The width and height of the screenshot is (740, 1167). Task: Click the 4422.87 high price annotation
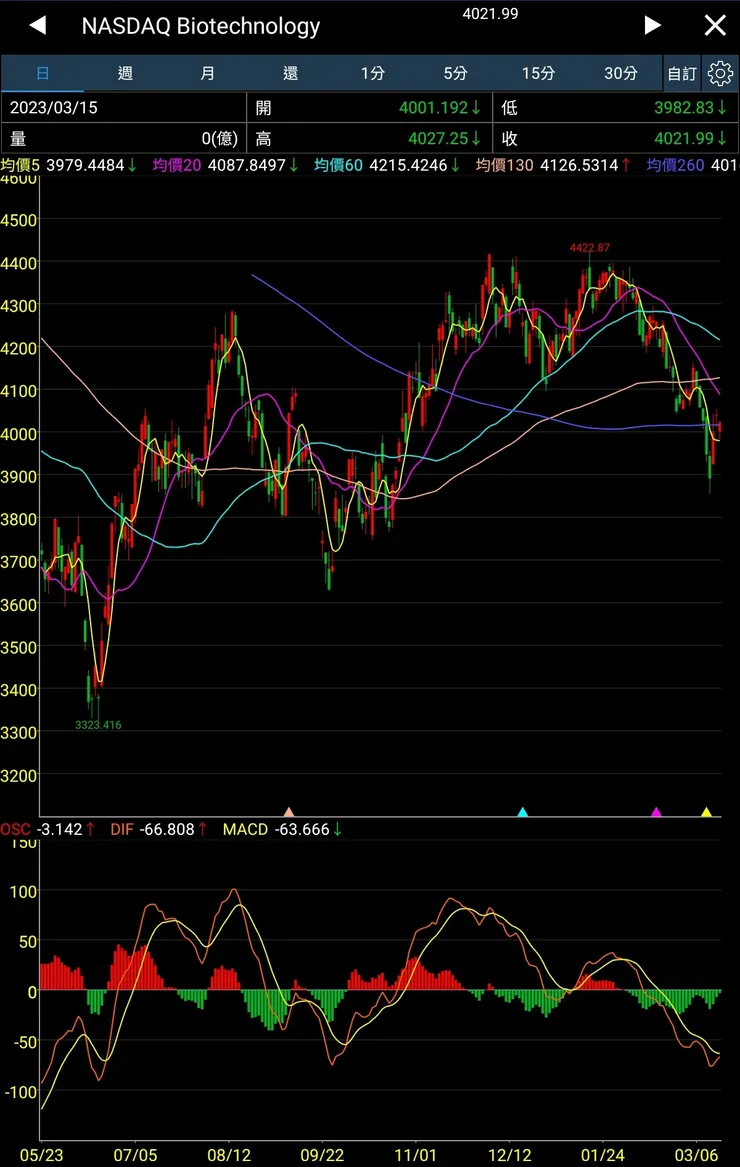coord(590,247)
